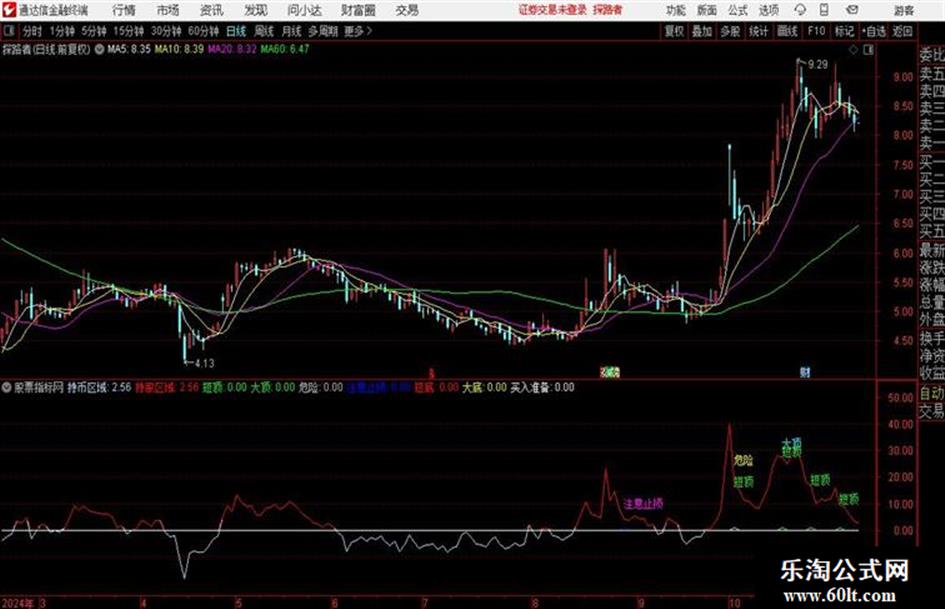Open the mail envelope icon
The width and height of the screenshot is (945, 609).
(x=852, y=10)
